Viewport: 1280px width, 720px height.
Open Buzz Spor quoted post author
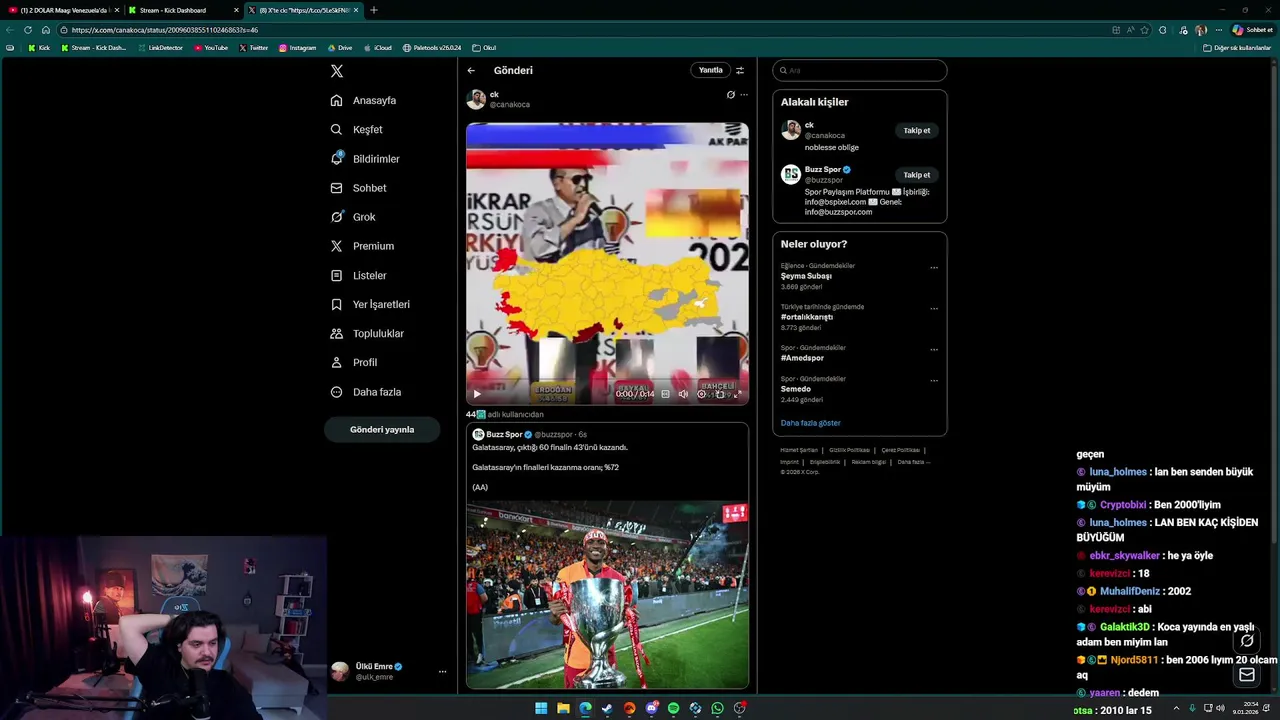click(504, 434)
